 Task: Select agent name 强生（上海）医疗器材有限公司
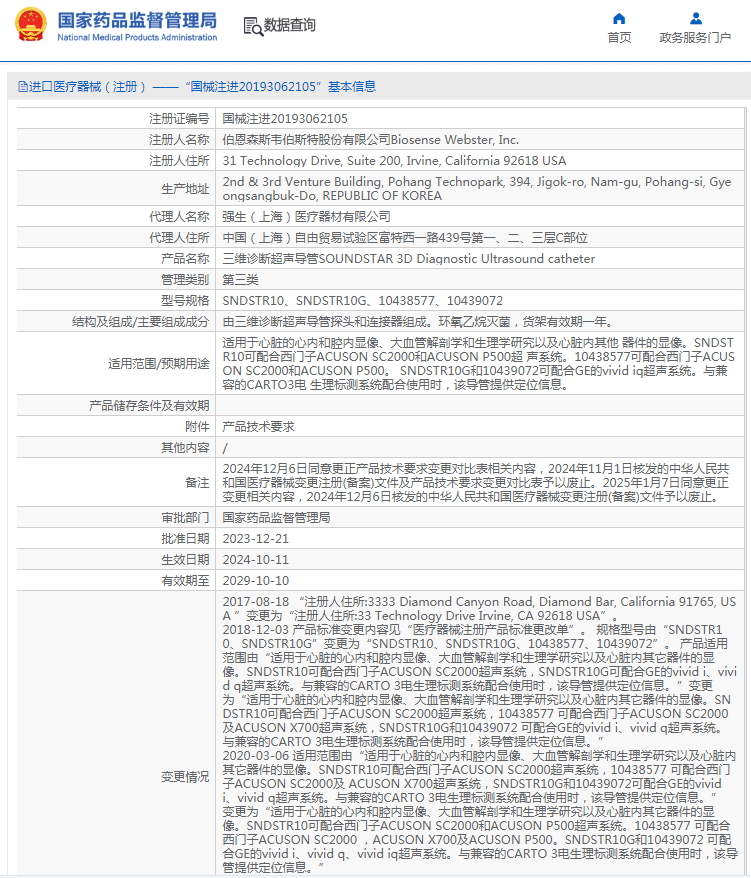pyautogui.click(x=306, y=217)
